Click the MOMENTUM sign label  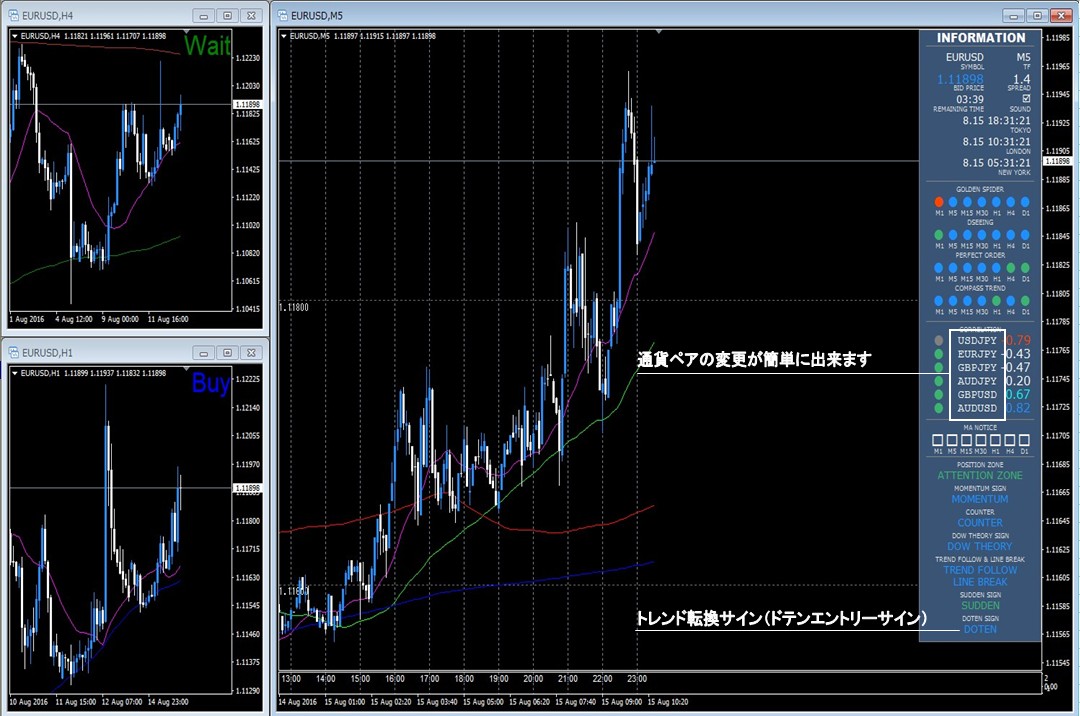979,499
